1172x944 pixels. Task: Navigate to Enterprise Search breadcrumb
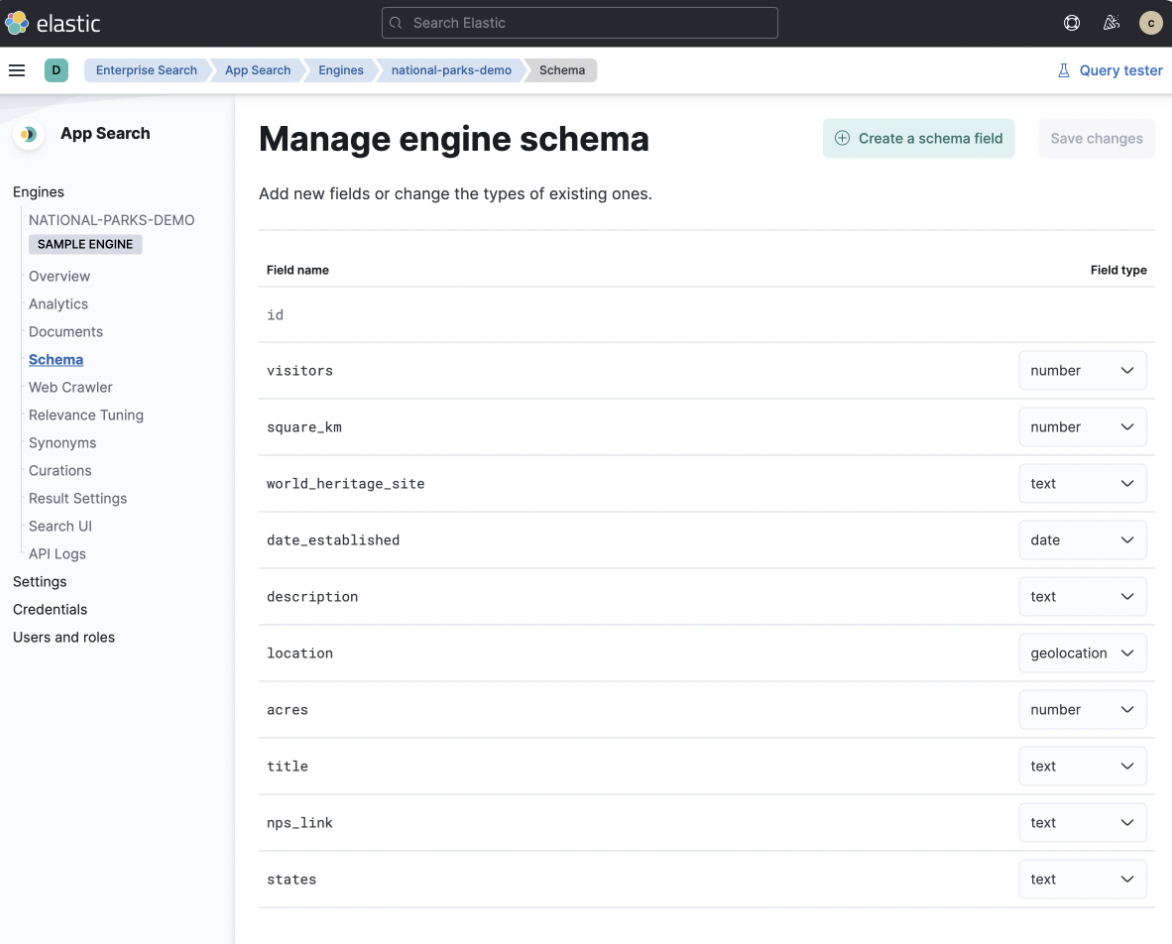pyautogui.click(x=146, y=70)
